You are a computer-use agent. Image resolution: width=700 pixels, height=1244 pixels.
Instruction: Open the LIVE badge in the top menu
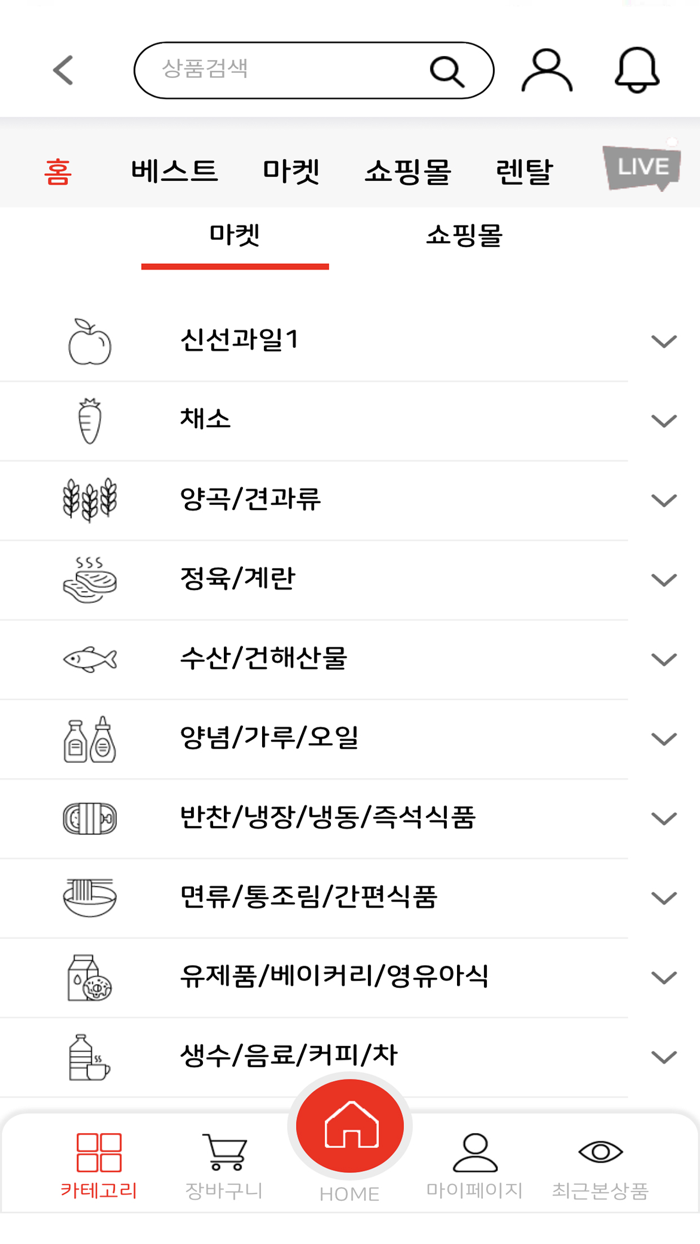click(643, 166)
